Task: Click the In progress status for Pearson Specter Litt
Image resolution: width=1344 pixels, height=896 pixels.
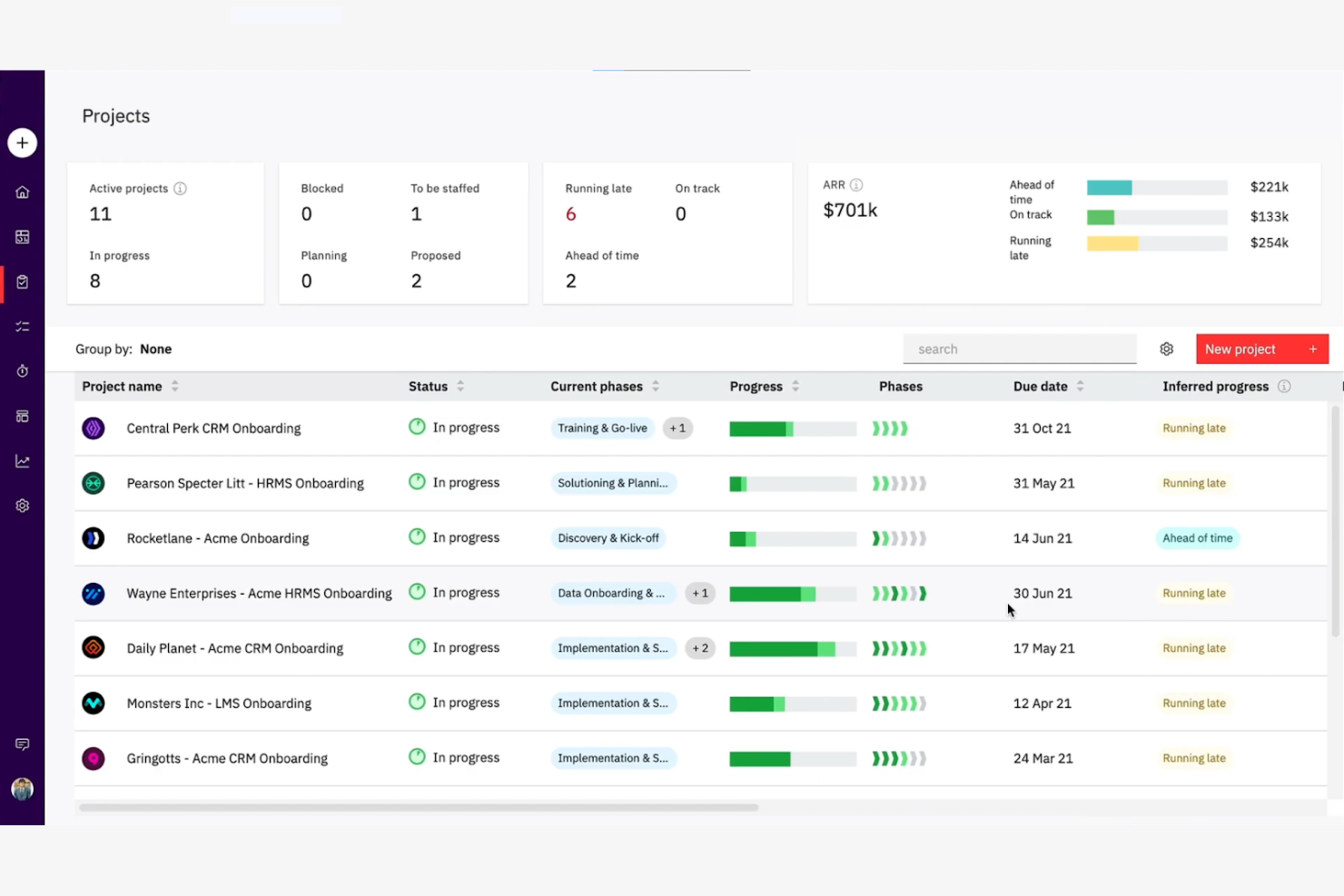Action: [x=454, y=482]
